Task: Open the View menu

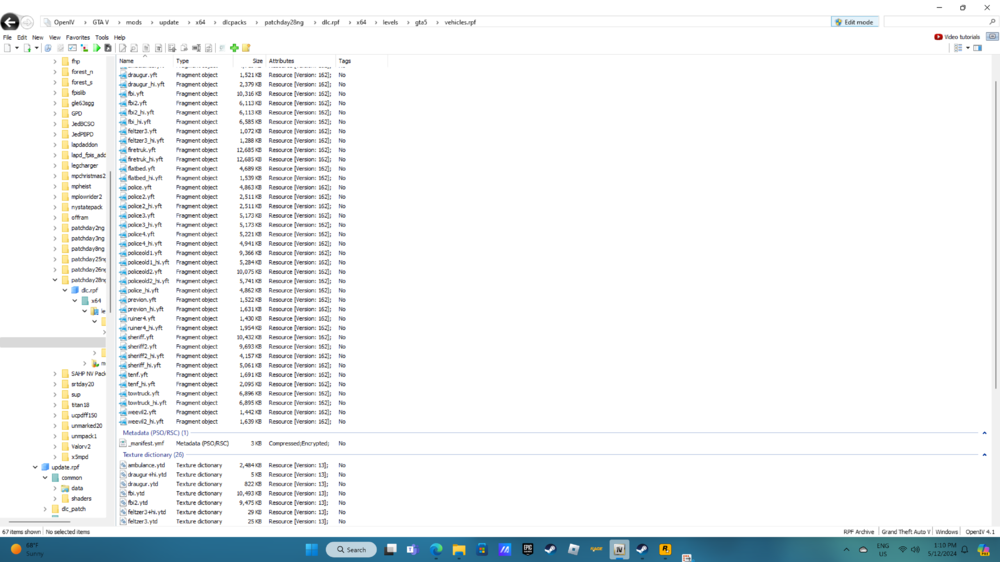Action: coord(54,38)
